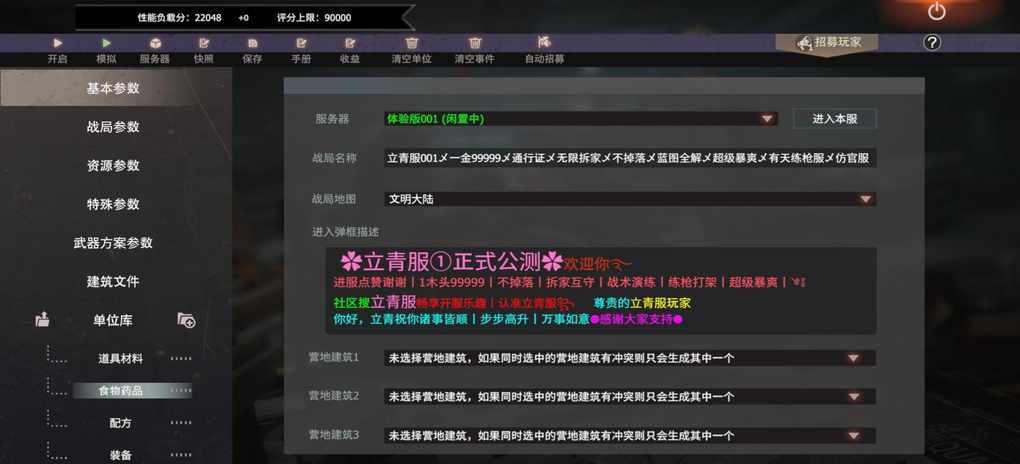Click the upload folder icon beside 单位库
The width and height of the screenshot is (1020, 464).
click(x=42, y=320)
